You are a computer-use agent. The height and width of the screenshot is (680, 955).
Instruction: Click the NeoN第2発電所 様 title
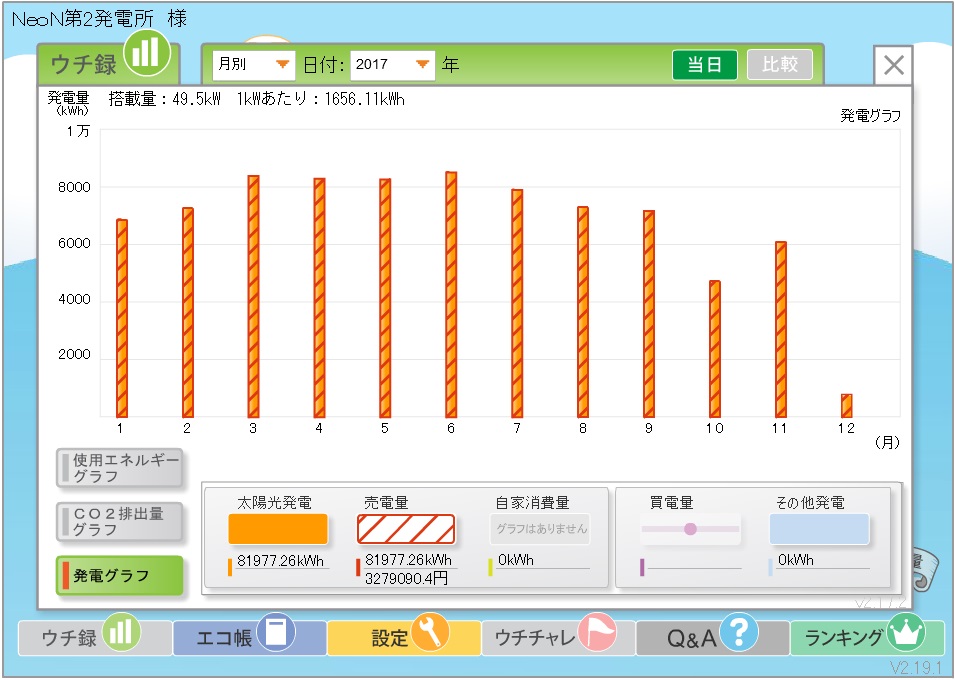pos(99,19)
